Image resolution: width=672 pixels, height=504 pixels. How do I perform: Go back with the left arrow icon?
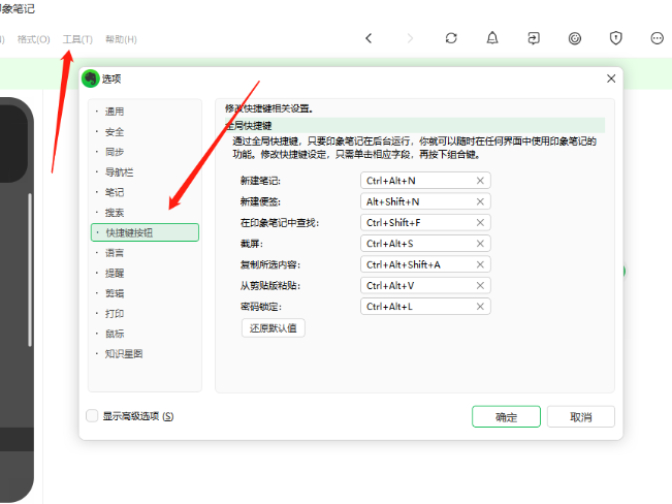pos(369,39)
